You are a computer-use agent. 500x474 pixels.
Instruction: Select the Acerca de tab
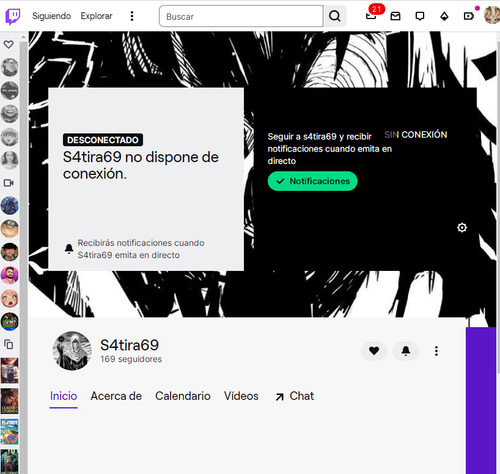click(x=116, y=396)
